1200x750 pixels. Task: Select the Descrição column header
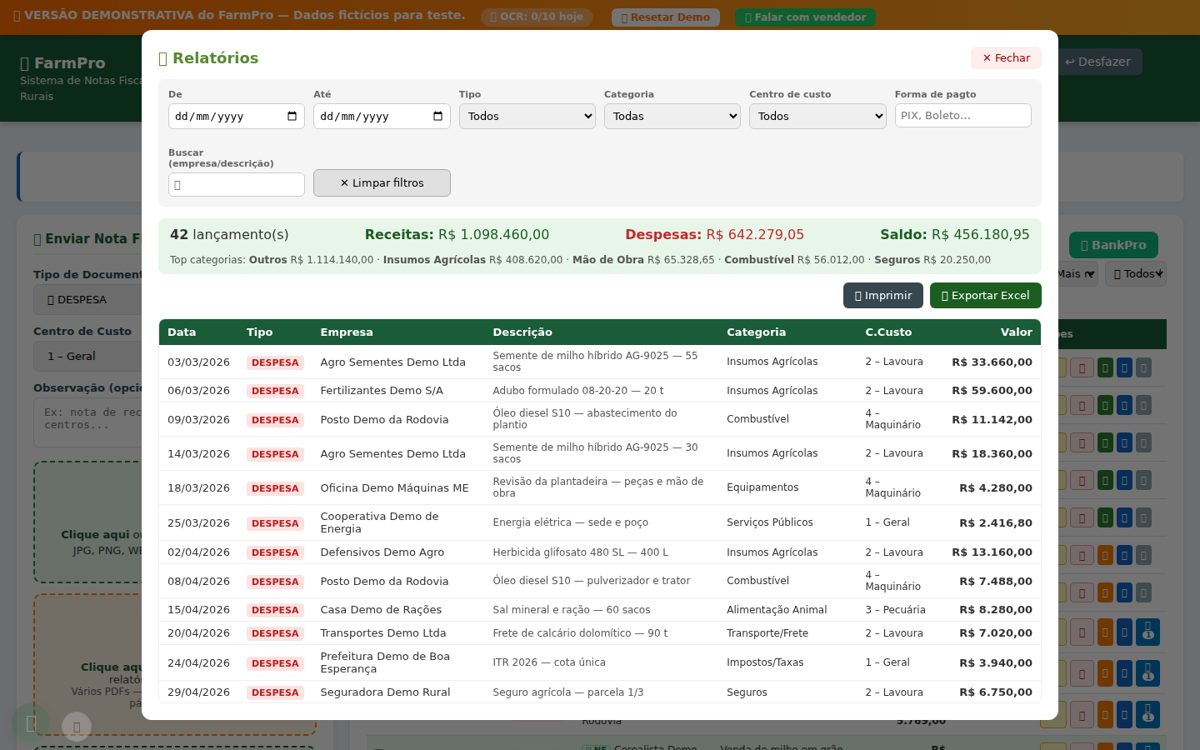(x=522, y=332)
